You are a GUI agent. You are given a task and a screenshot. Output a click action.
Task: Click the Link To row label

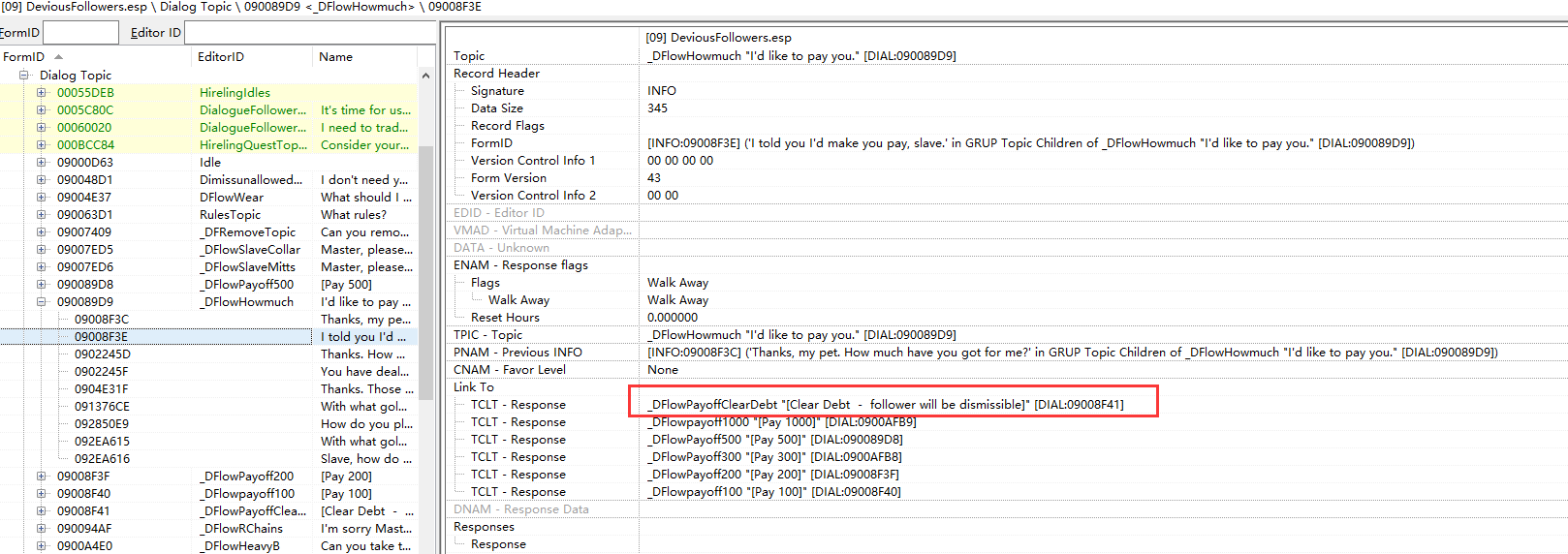(x=473, y=386)
